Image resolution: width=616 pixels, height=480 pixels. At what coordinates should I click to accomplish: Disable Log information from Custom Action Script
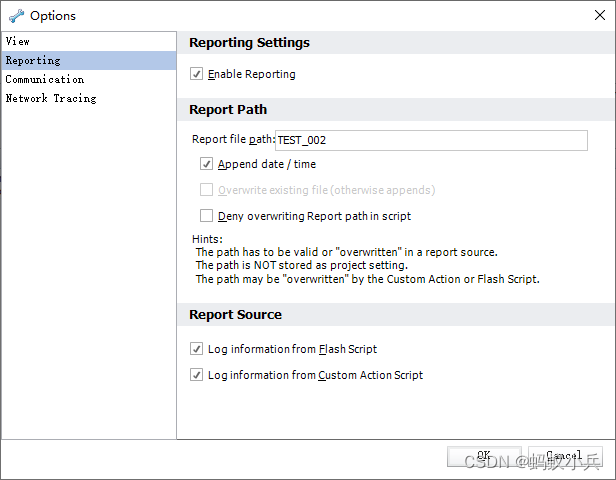tap(197, 375)
